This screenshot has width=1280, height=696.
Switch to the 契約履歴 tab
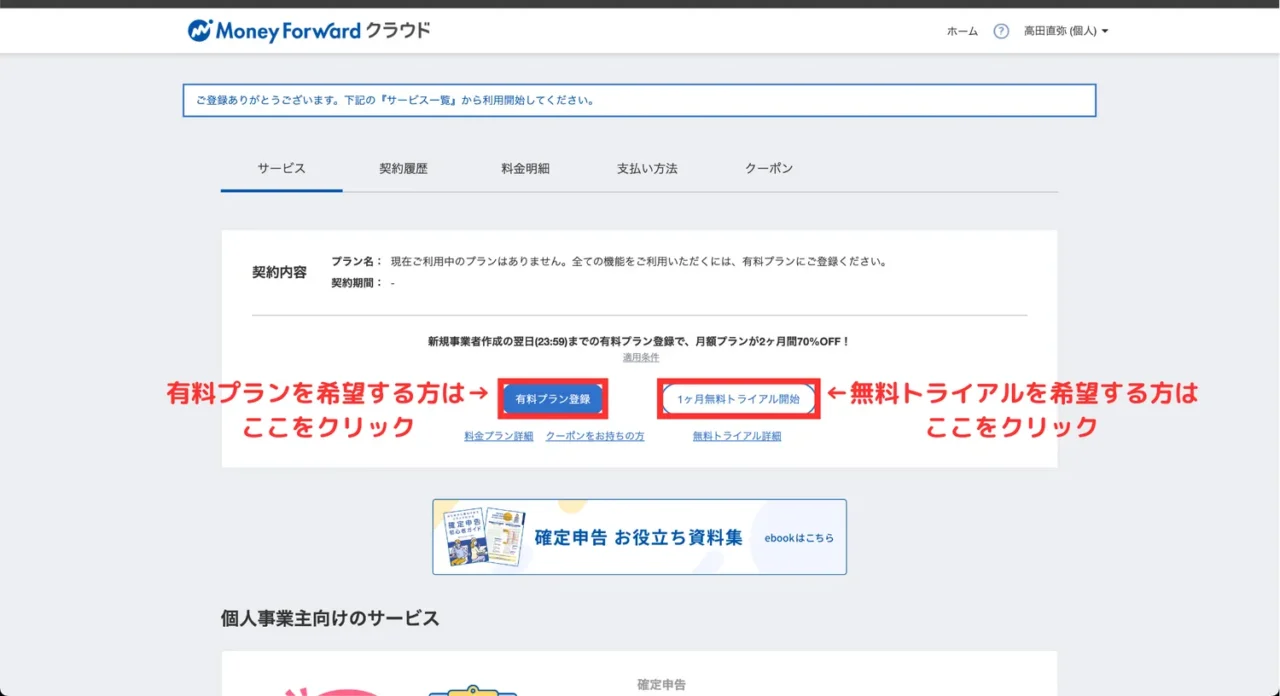(403, 168)
